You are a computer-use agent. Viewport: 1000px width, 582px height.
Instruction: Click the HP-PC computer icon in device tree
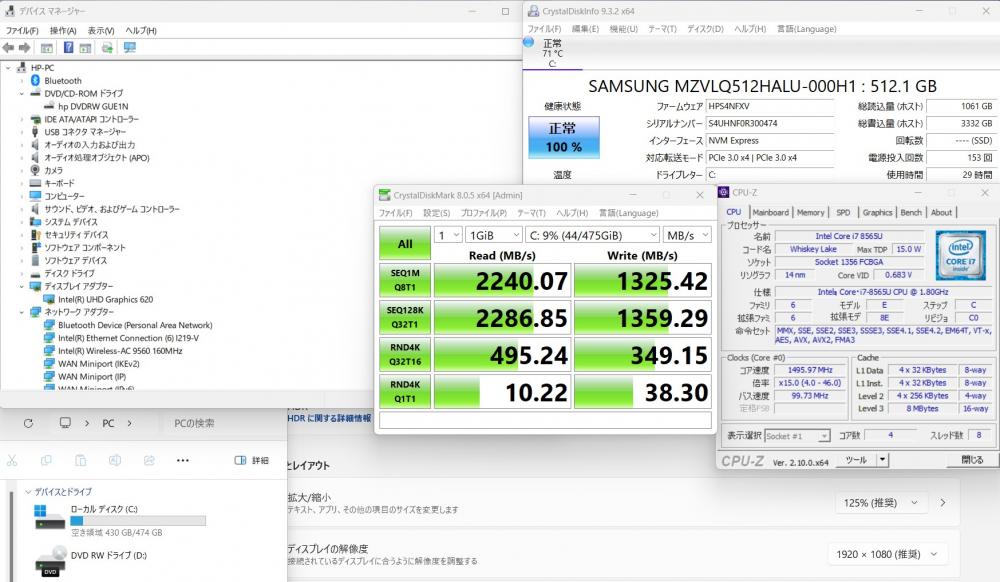click(22, 68)
